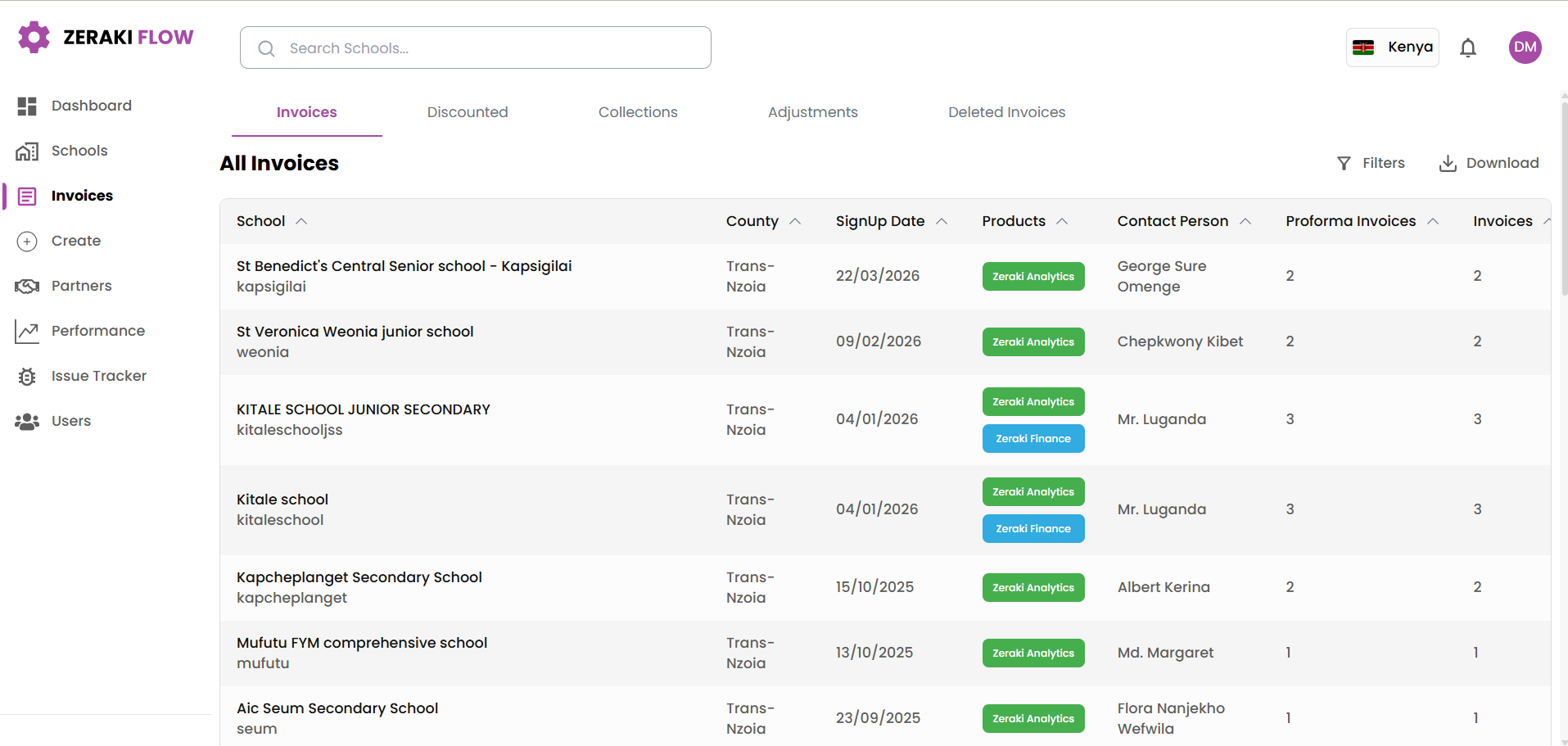
Task: Switch to the Deleted Invoices tab
Action: [1007, 112]
